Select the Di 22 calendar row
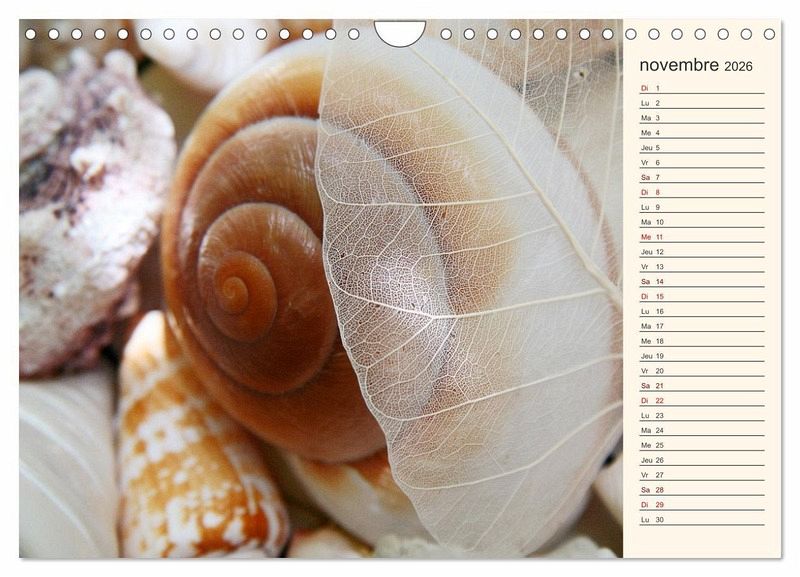 click(701, 400)
